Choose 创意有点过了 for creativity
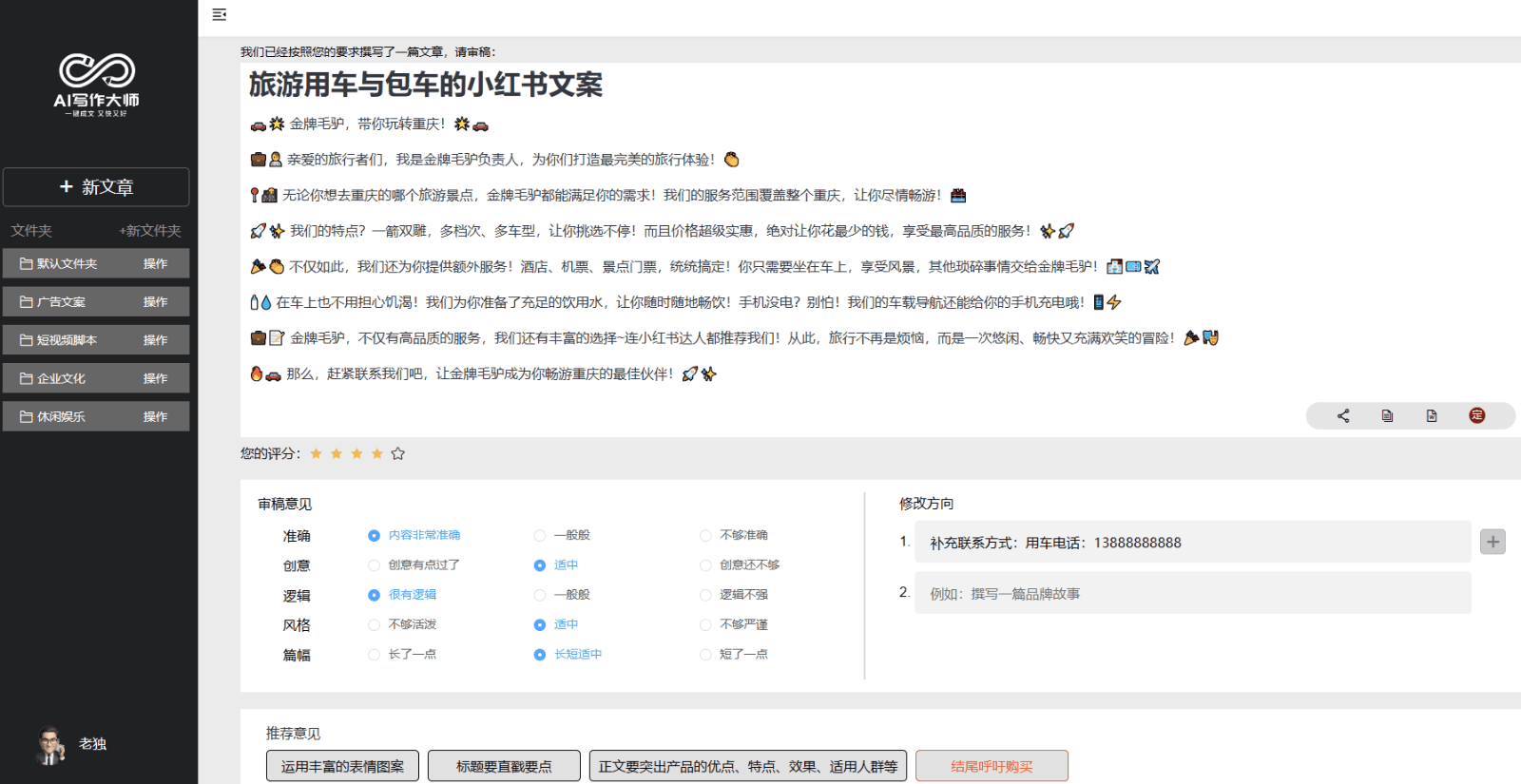Image resolution: width=1521 pixels, height=784 pixels. (375, 565)
